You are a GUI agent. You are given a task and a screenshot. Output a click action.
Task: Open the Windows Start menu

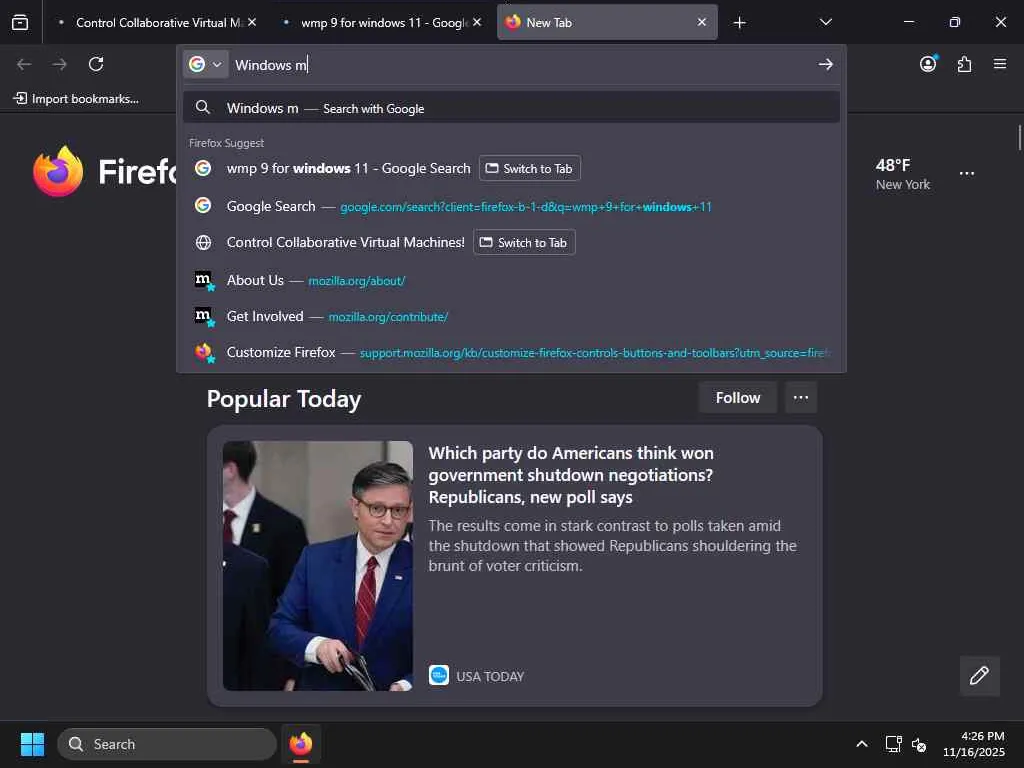tap(32, 744)
